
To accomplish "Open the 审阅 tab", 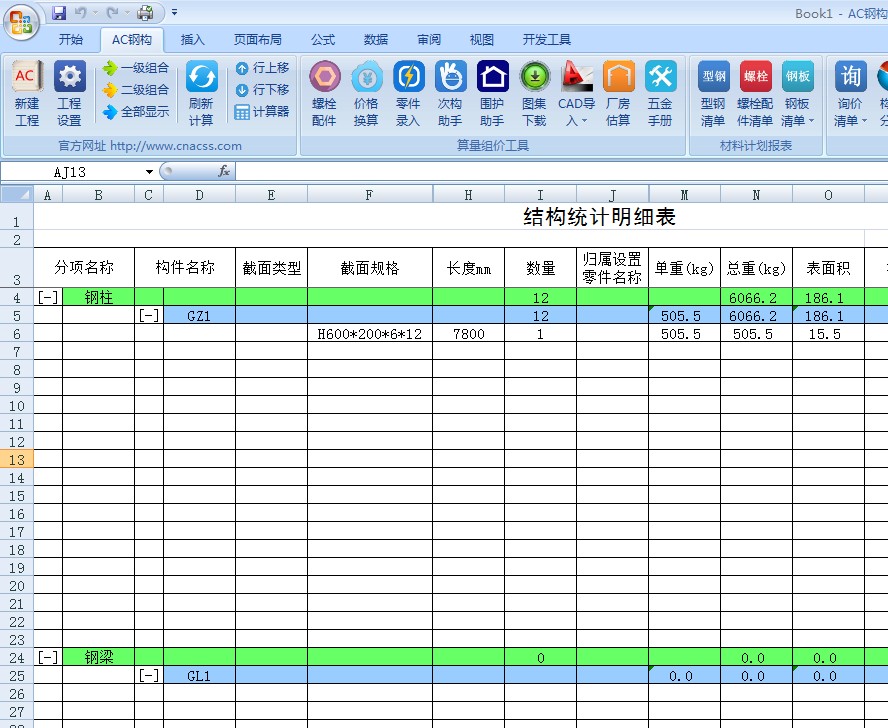I will click(429, 40).
